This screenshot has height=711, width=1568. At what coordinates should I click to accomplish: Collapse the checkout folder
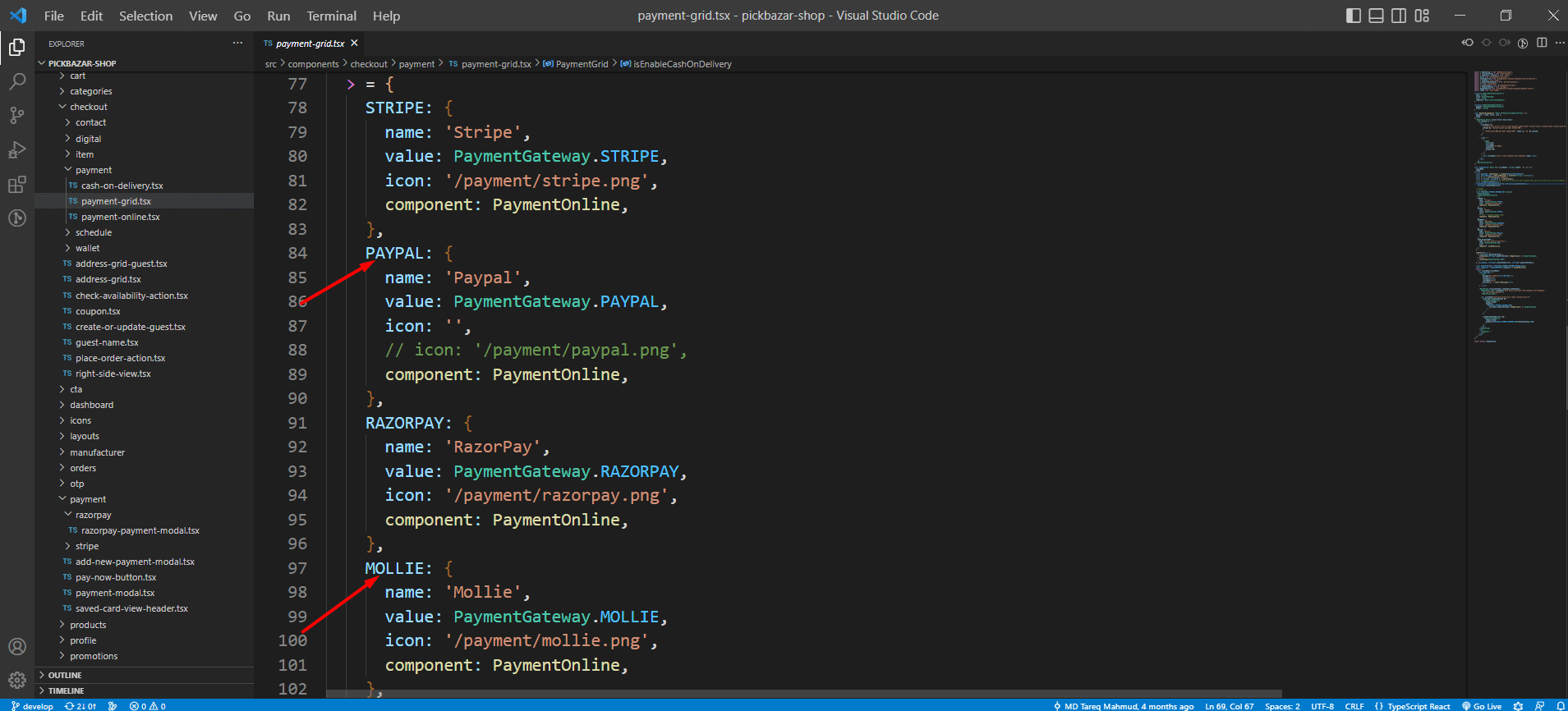pyautogui.click(x=88, y=107)
